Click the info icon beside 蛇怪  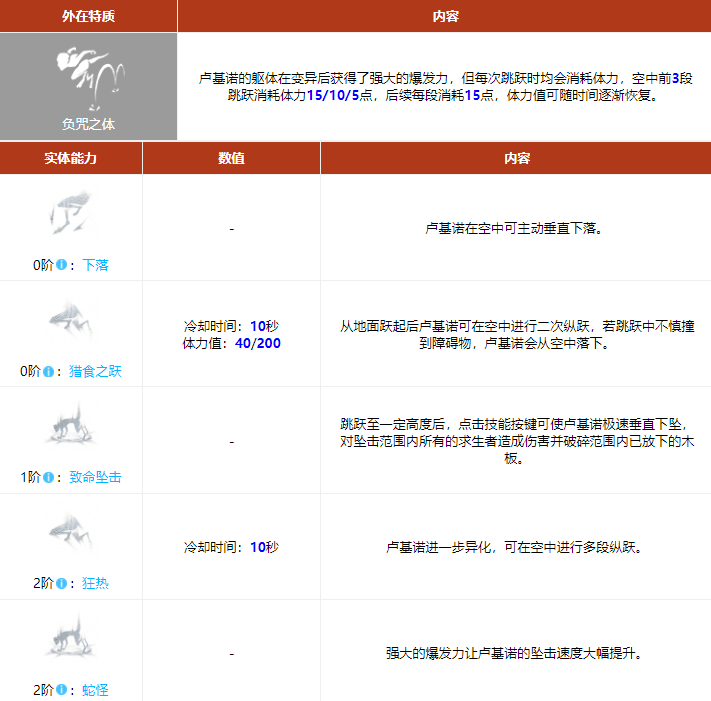click(62, 690)
